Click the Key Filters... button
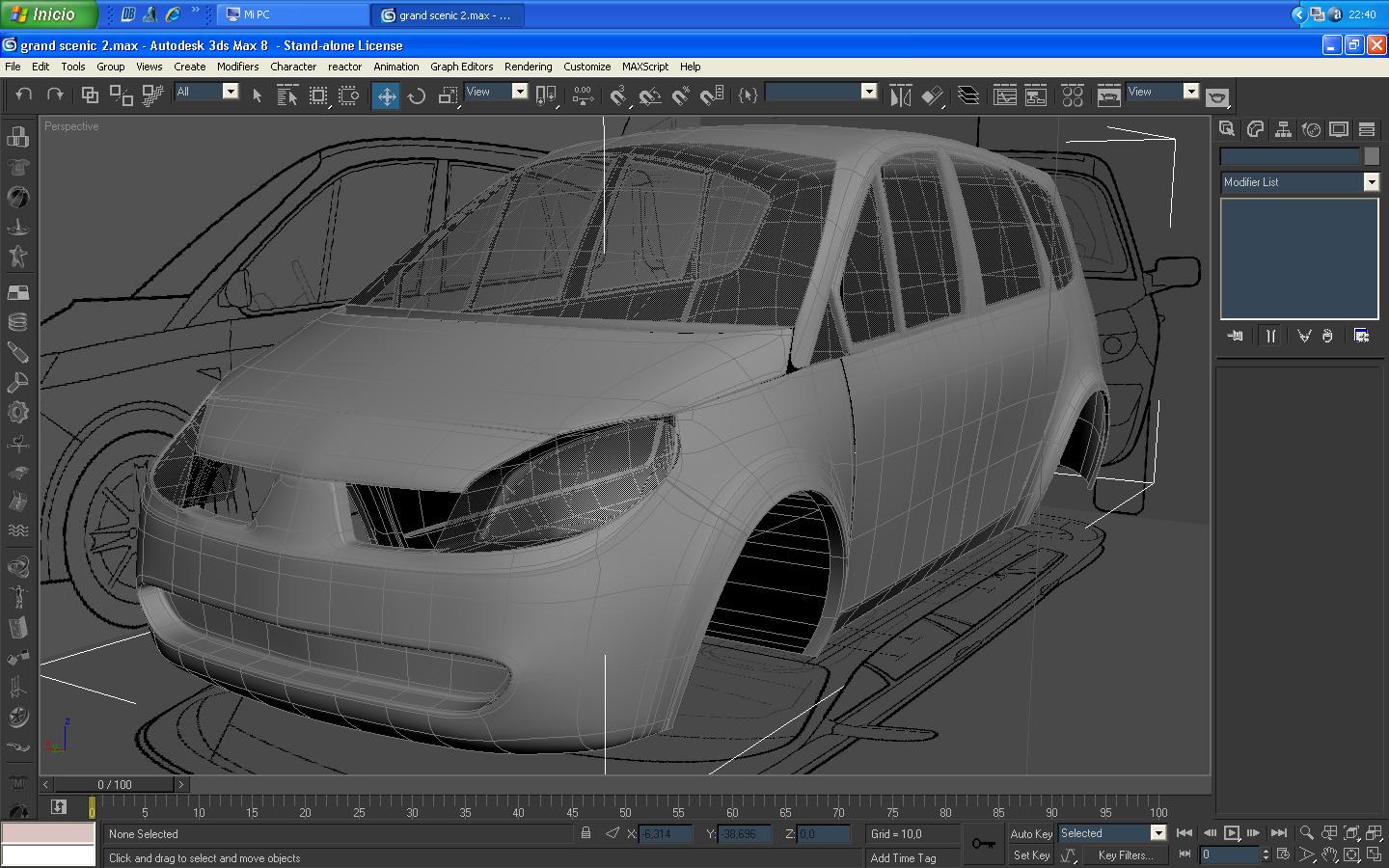 (1125, 854)
